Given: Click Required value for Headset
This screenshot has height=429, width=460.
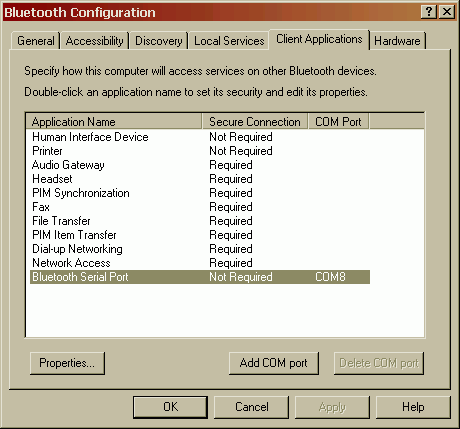Looking at the screenshot, I should pyautogui.click(x=231, y=179).
